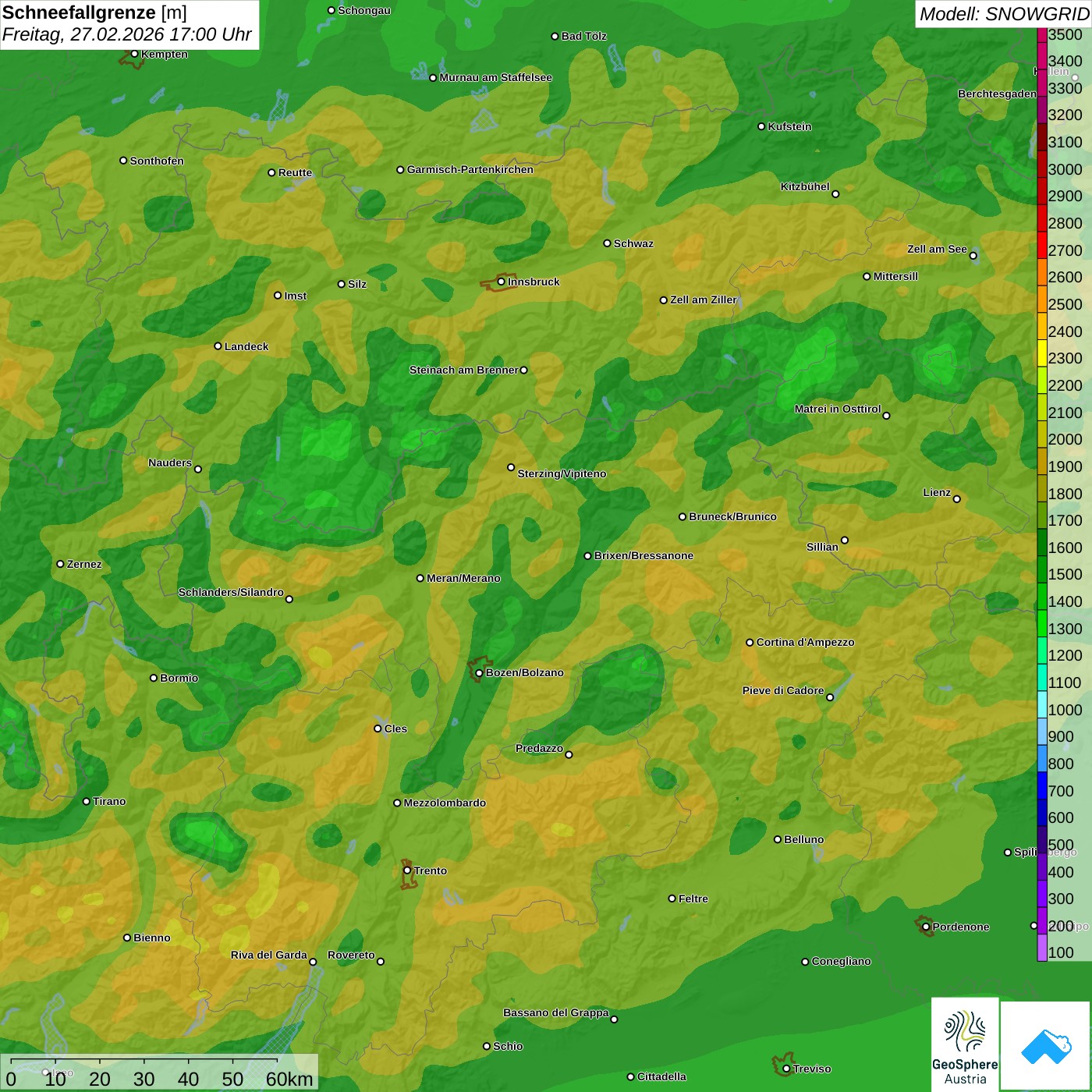Click the Pordenone marker dot

pyautogui.click(x=926, y=927)
